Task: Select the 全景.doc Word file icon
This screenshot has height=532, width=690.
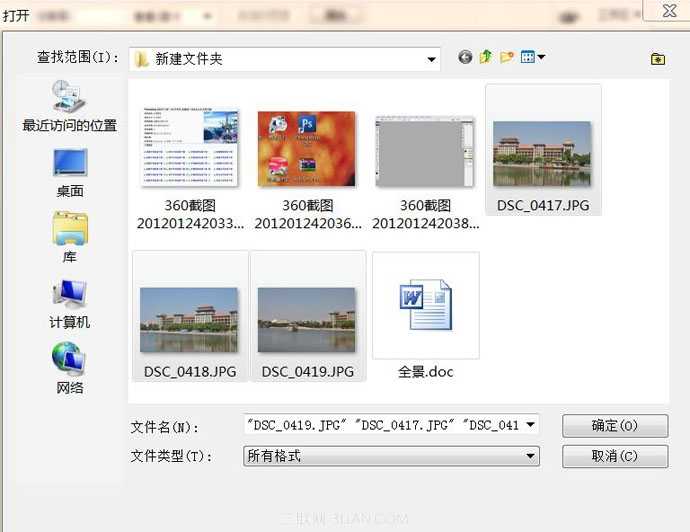Action: 426,305
